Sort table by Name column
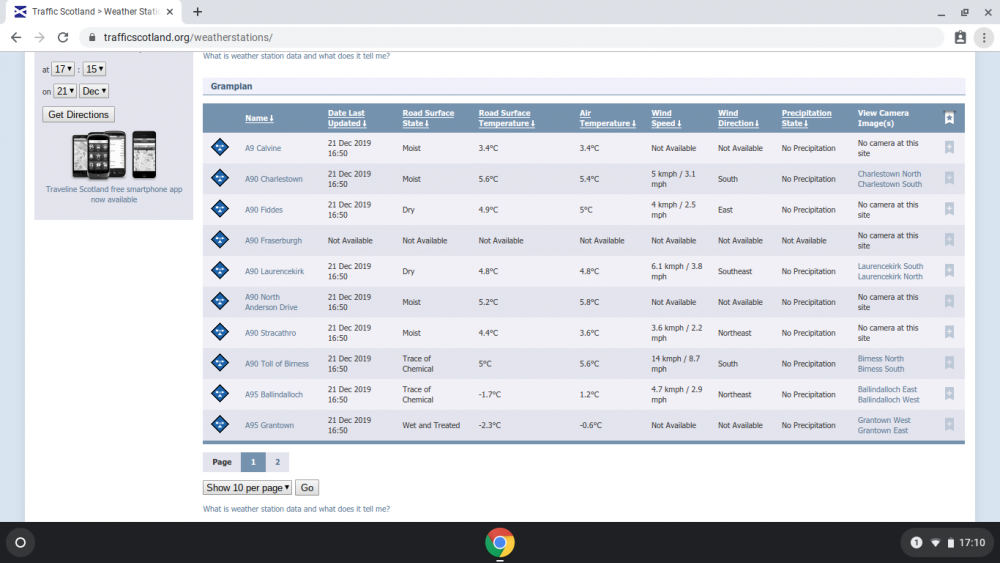 point(259,118)
